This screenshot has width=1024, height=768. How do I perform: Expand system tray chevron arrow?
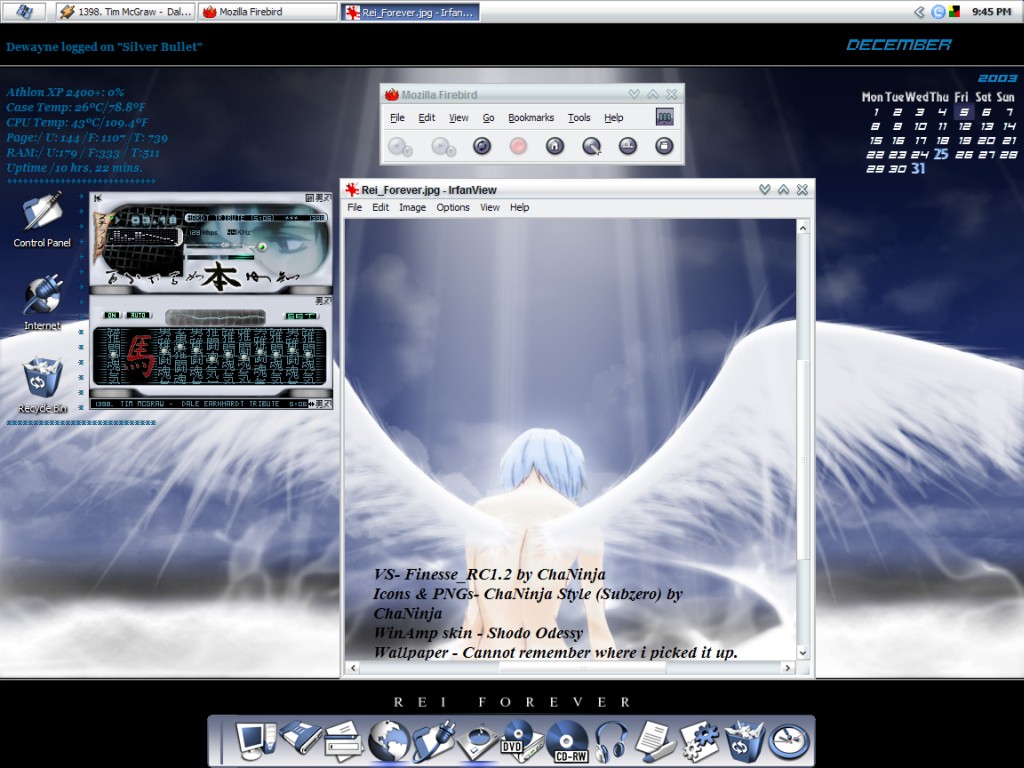coord(919,12)
